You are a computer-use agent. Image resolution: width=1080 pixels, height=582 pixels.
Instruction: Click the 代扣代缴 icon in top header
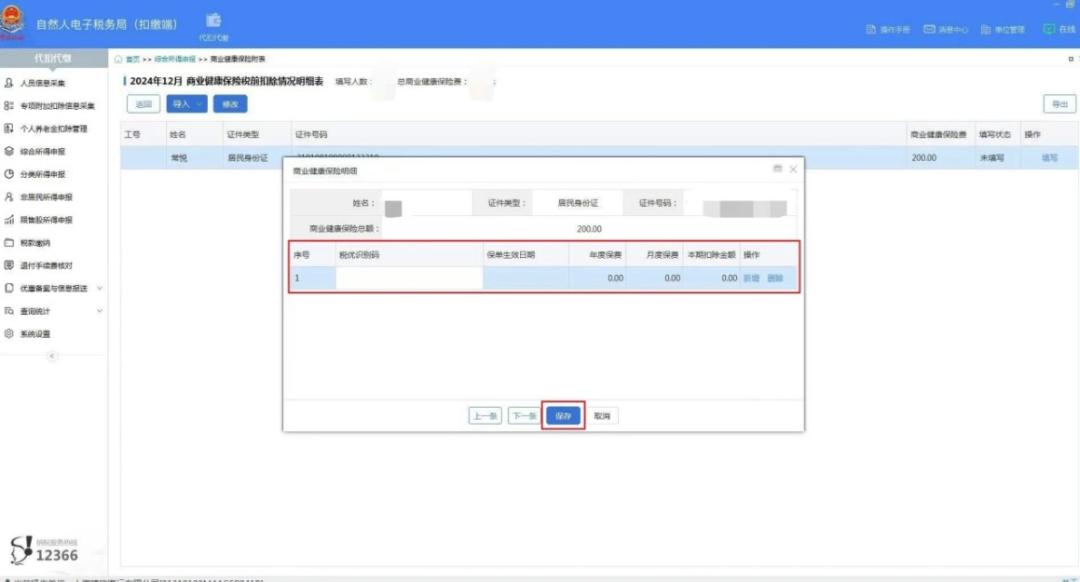pyautogui.click(x=214, y=22)
